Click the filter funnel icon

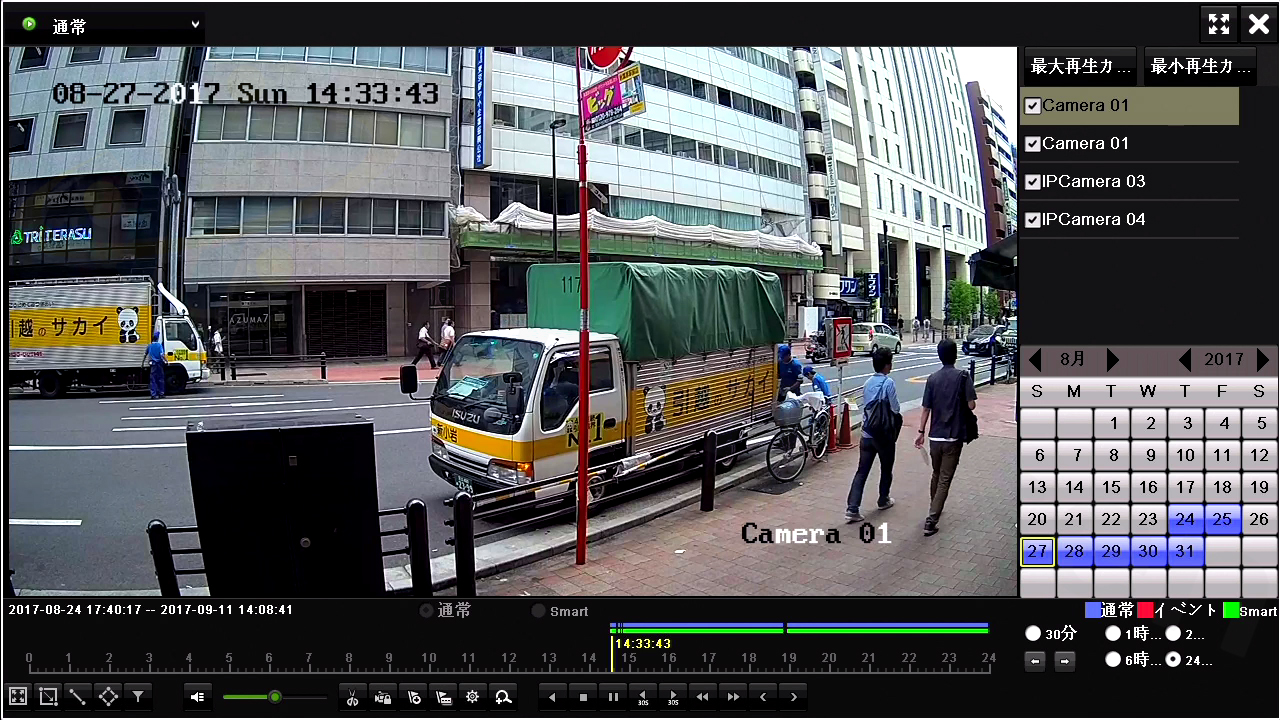point(139,696)
